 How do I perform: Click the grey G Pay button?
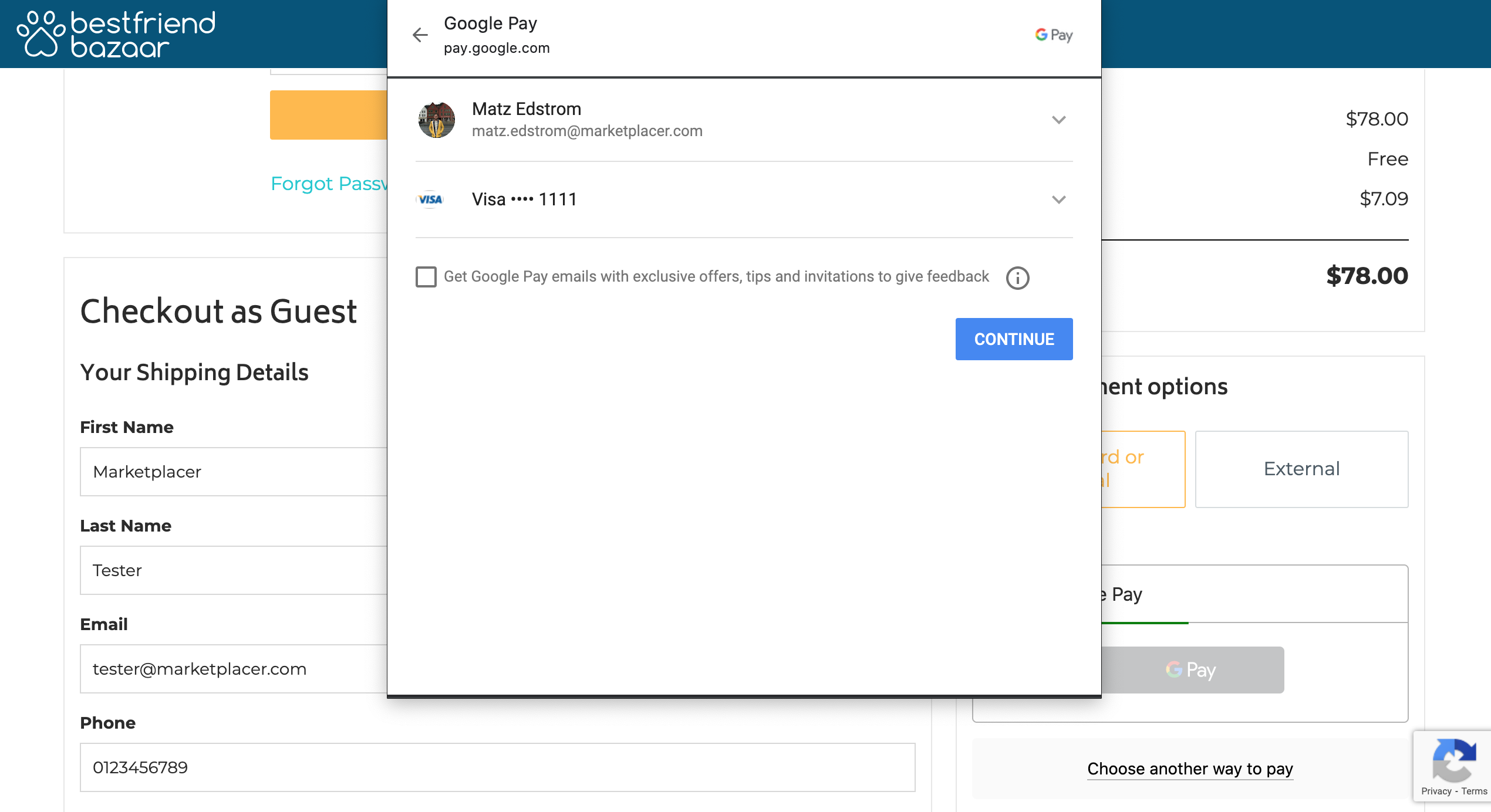(1192, 670)
